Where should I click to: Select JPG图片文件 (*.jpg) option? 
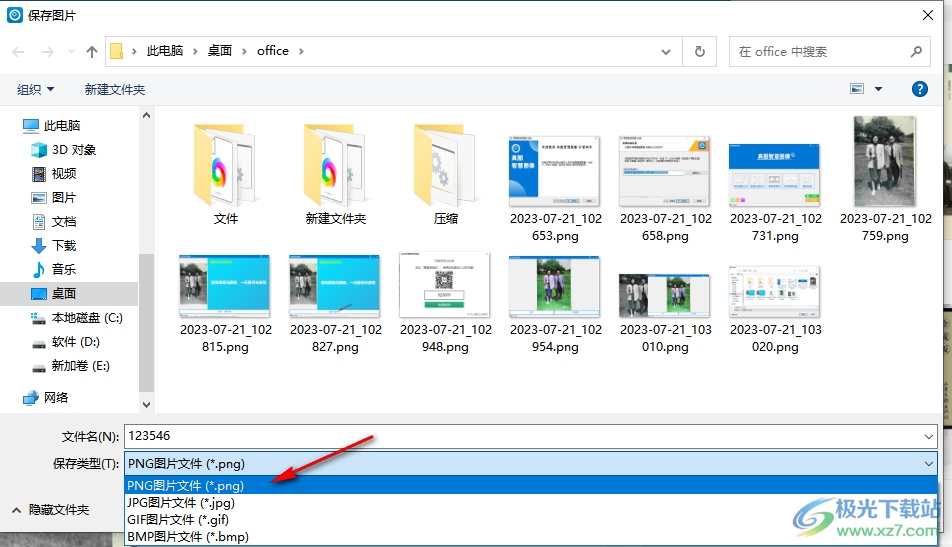point(180,503)
